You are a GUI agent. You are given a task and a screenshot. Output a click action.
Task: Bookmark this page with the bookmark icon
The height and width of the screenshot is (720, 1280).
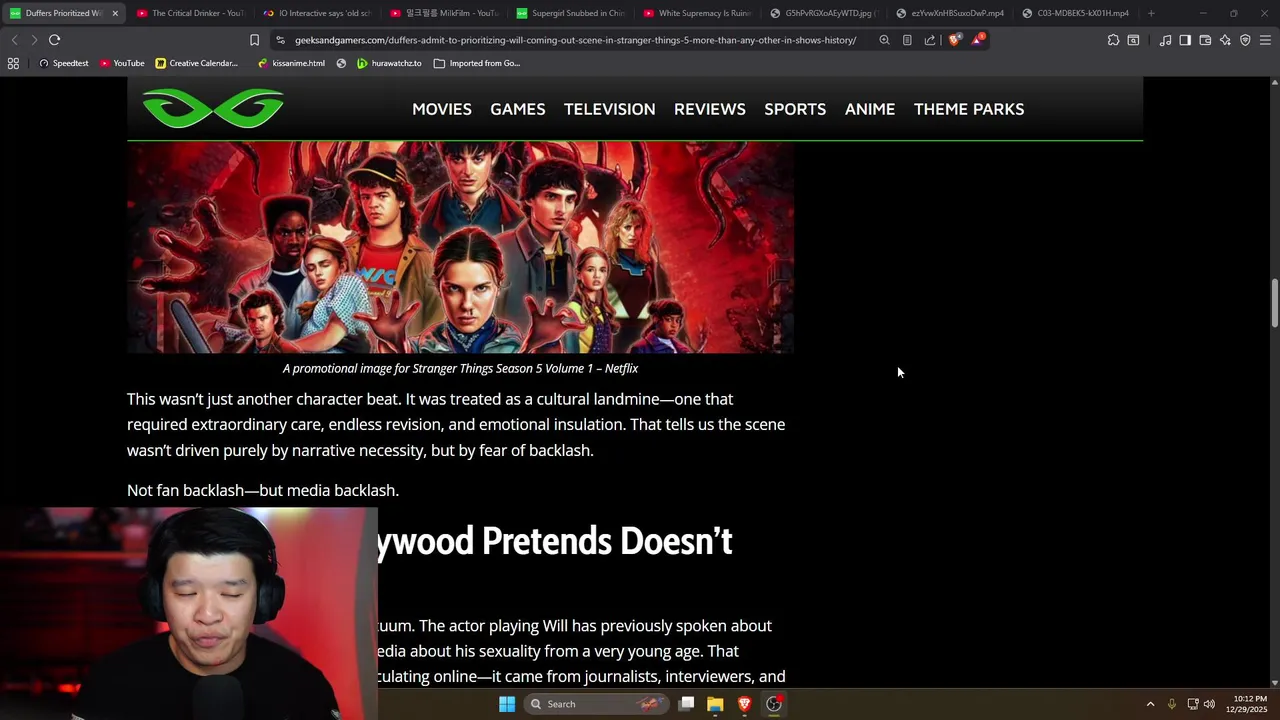[254, 40]
